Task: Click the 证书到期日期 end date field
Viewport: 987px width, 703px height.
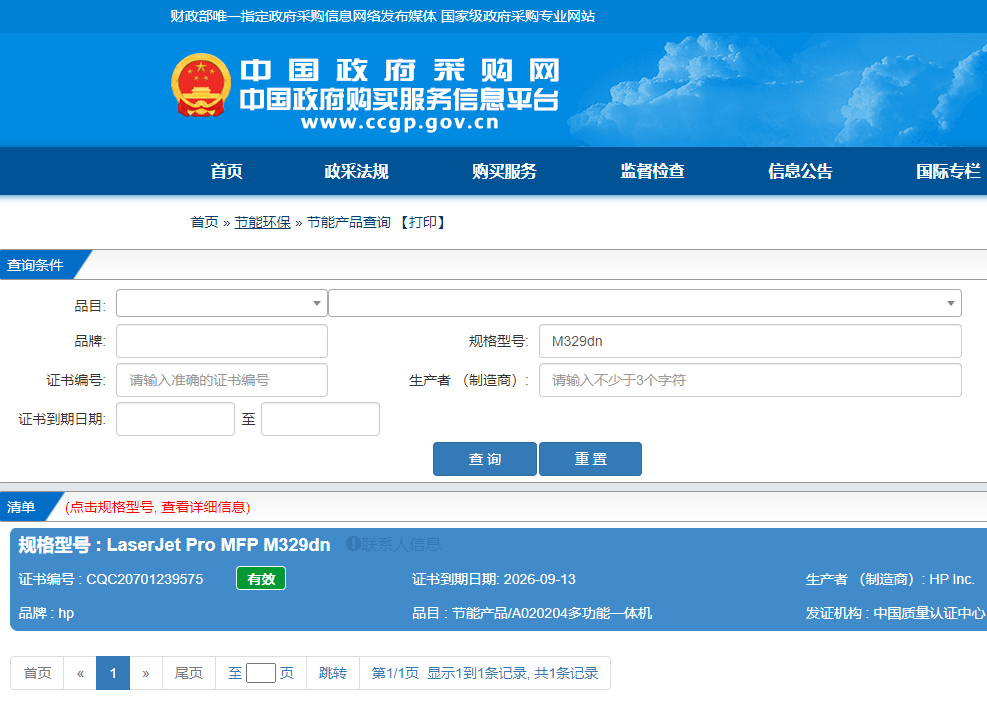Action: coord(320,419)
